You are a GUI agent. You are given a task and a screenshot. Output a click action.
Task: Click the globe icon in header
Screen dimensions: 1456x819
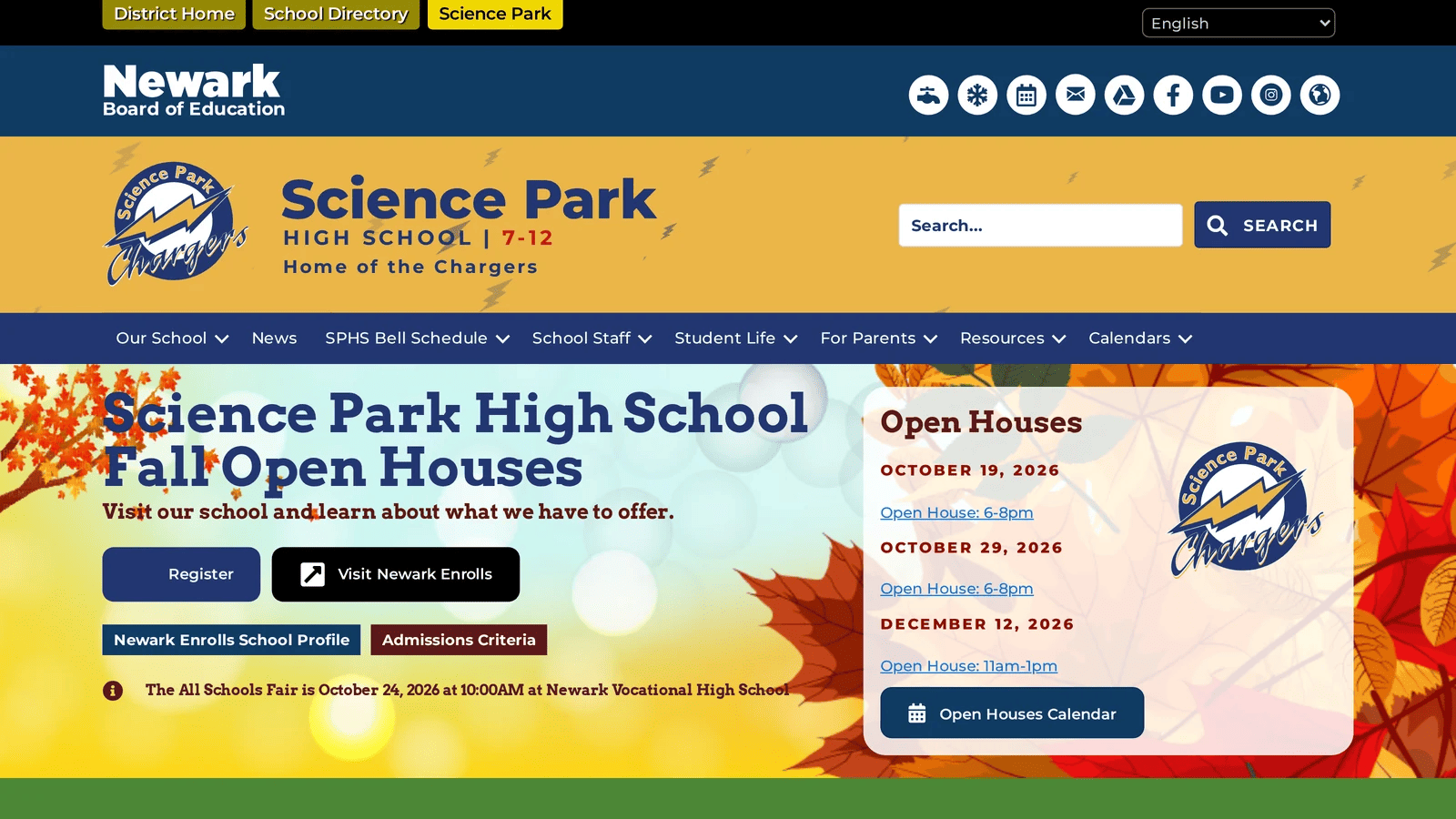tap(1320, 95)
